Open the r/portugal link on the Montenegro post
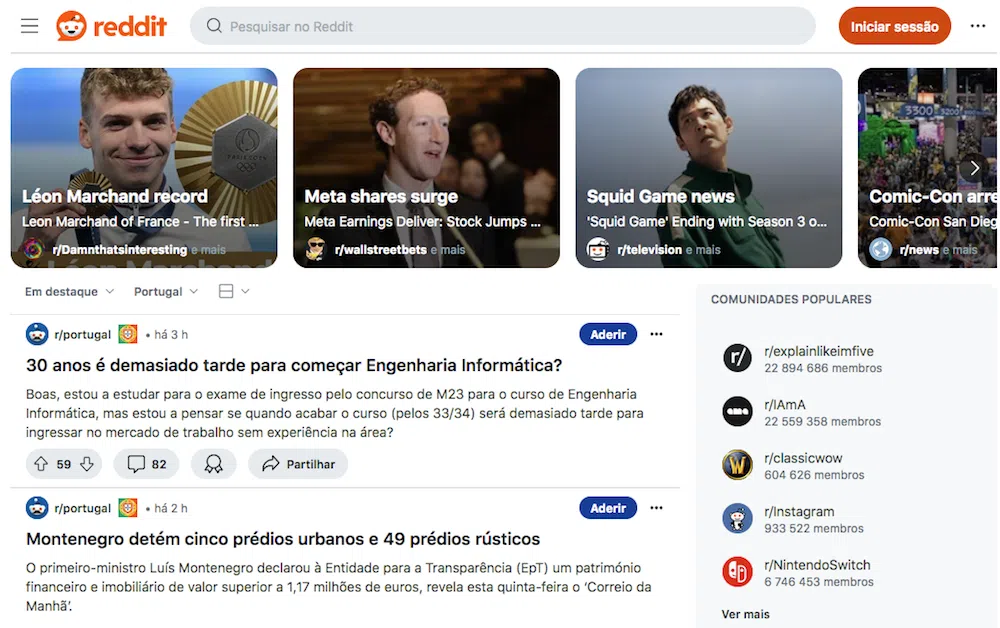 [82, 508]
